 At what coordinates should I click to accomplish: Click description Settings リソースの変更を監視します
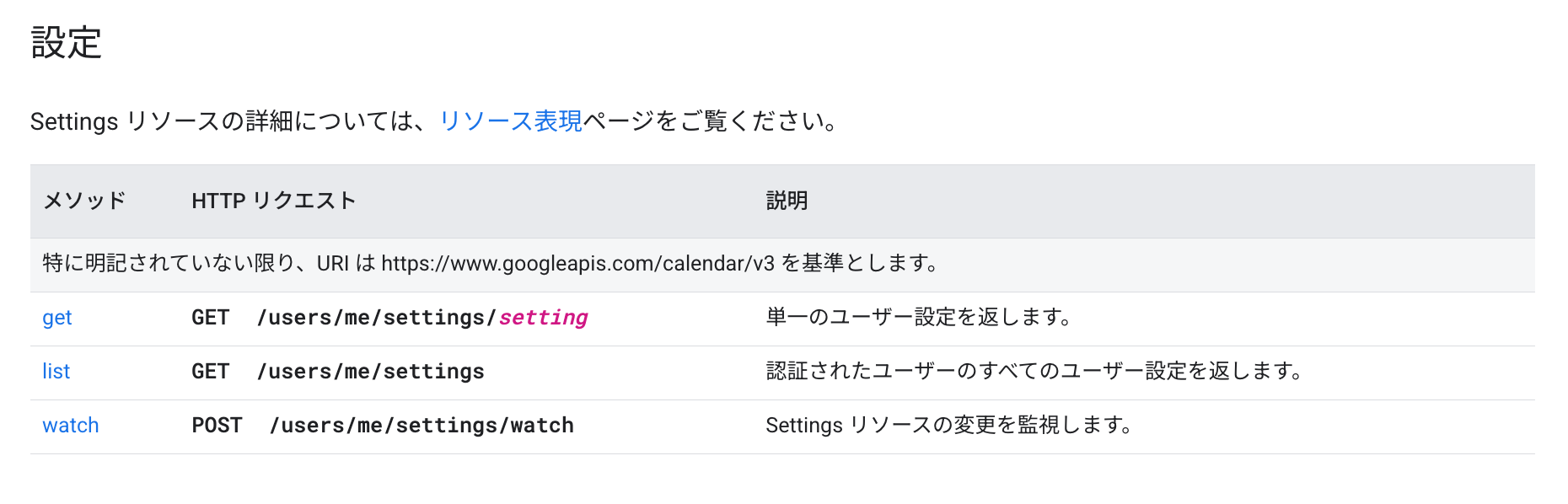(949, 426)
